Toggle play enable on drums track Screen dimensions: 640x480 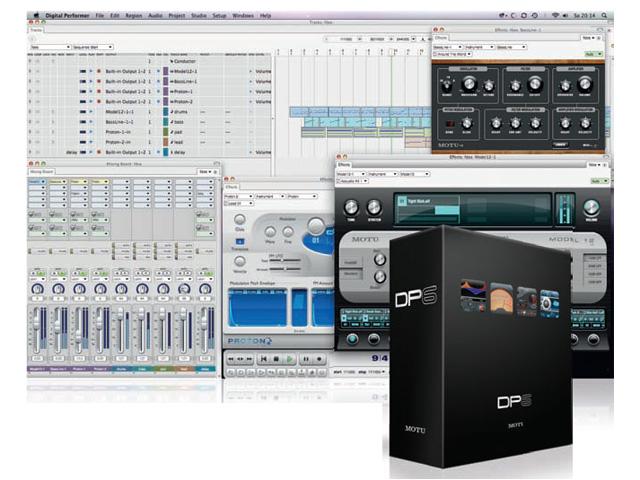(91, 112)
